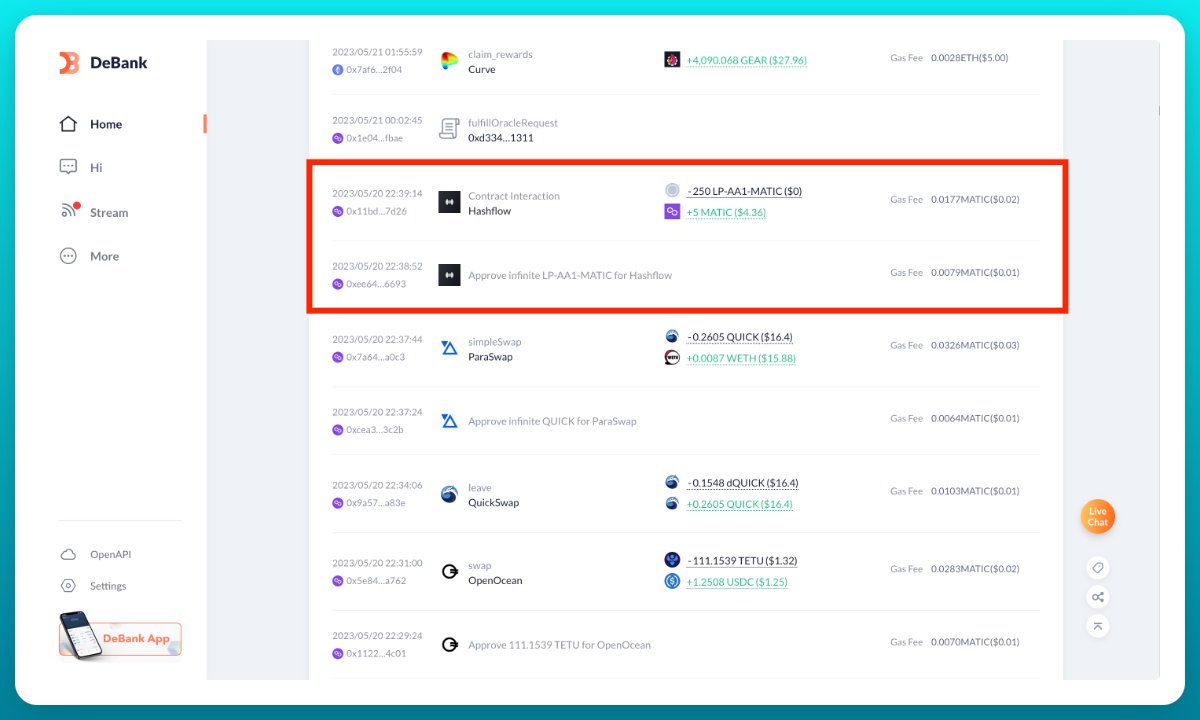Click the Hashflow protocol name
1200x720 pixels.
(x=490, y=211)
